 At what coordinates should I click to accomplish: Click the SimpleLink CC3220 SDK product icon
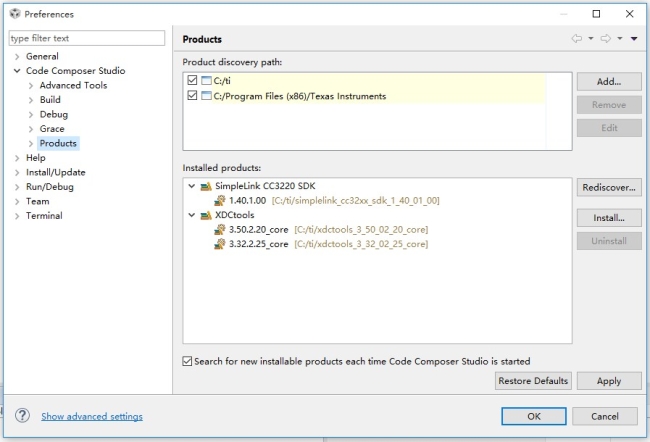click(205, 186)
